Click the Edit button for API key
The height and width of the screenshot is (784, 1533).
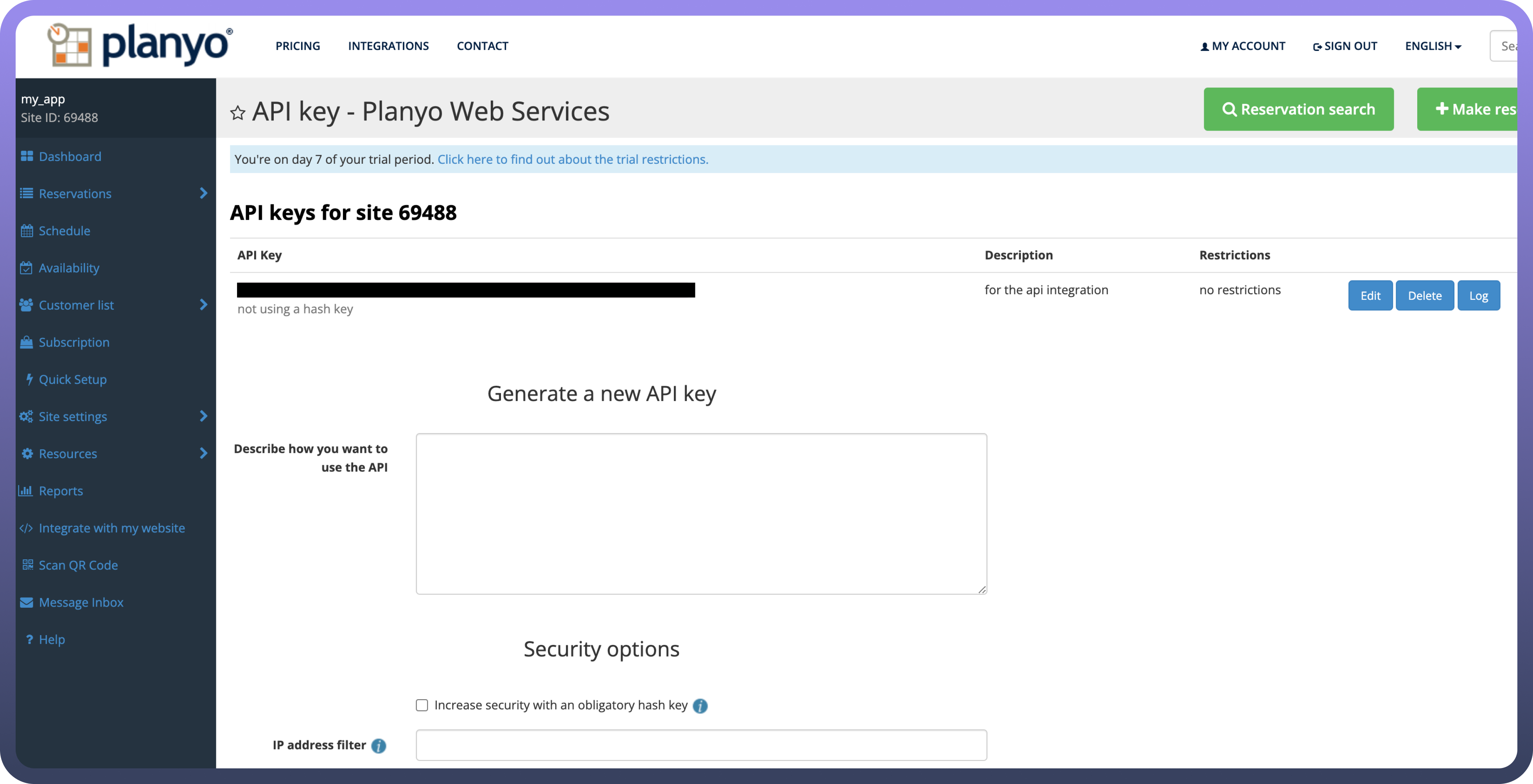1370,295
